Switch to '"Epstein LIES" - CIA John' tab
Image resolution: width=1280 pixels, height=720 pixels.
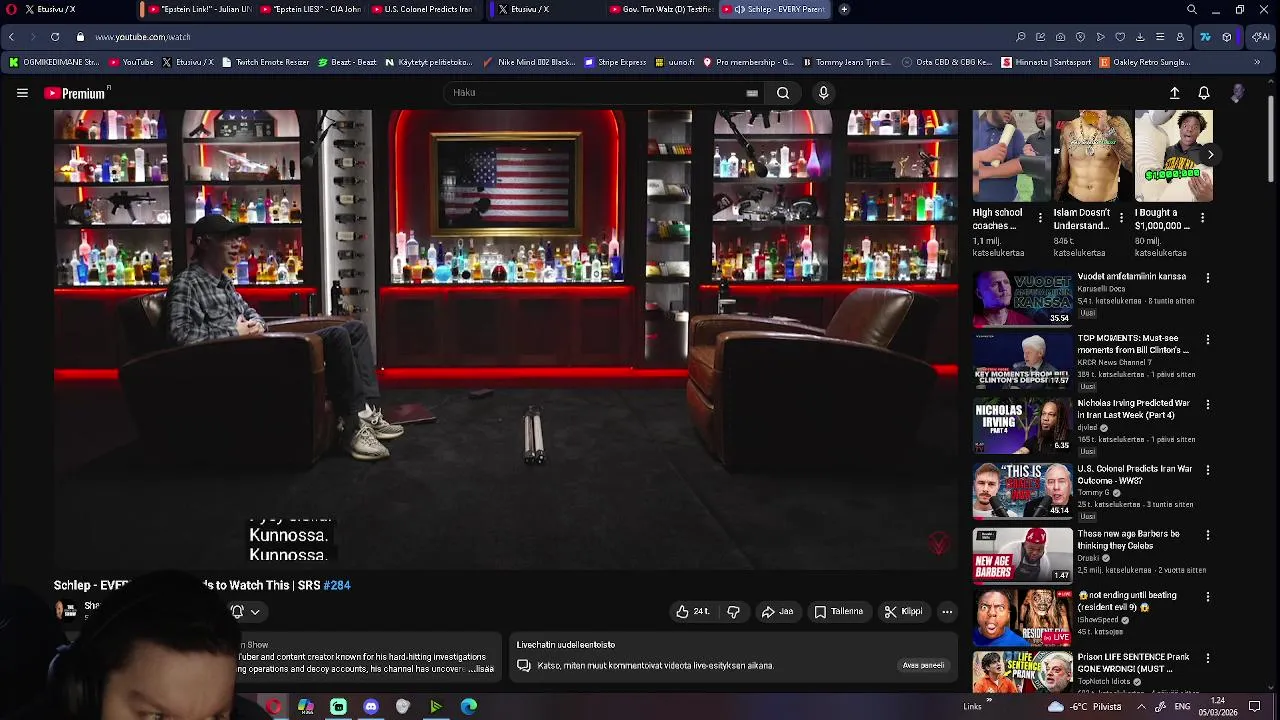click(312, 9)
